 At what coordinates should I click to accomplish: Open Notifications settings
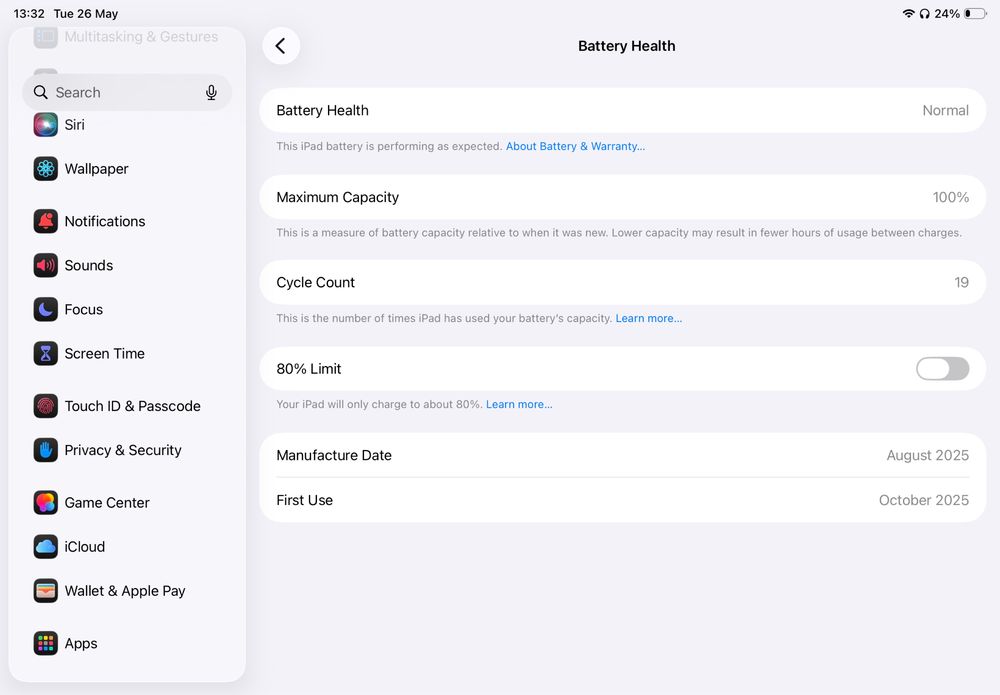click(127, 221)
